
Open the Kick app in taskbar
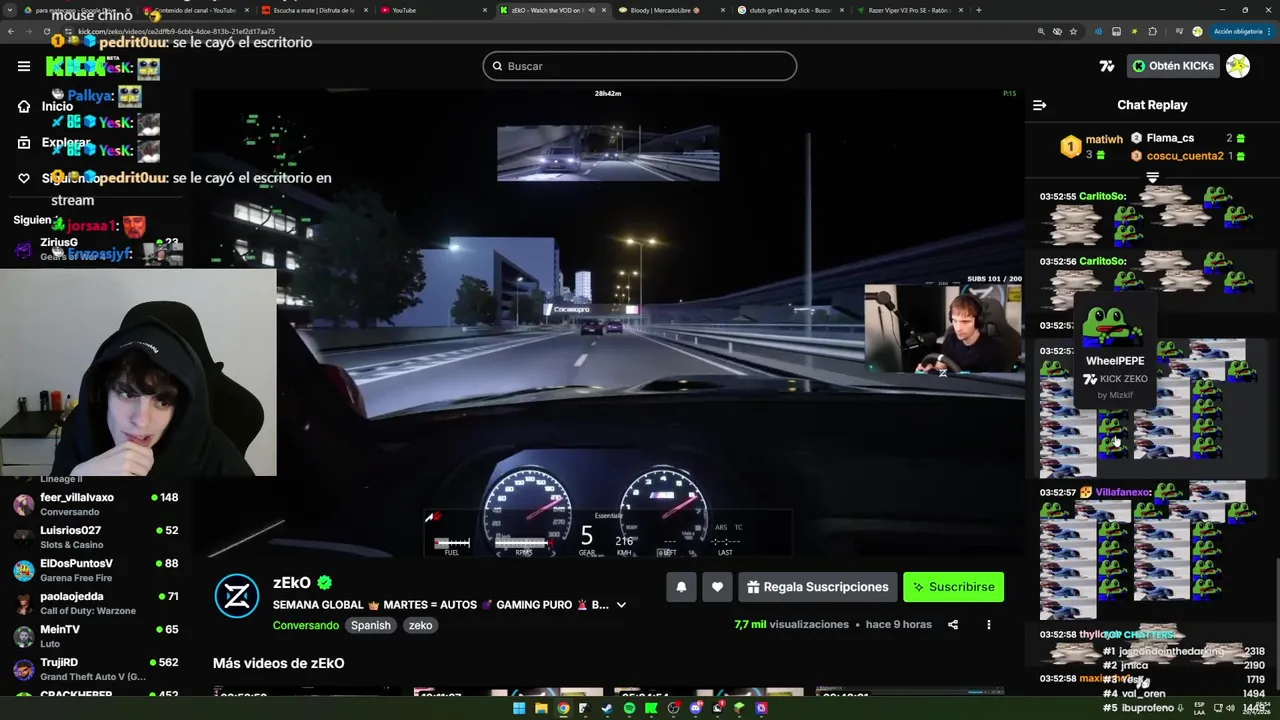tap(651, 708)
